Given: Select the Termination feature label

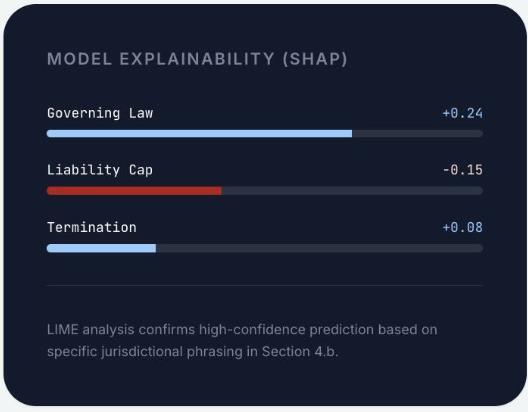Looking at the screenshot, I should pyautogui.click(x=92, y=227).
